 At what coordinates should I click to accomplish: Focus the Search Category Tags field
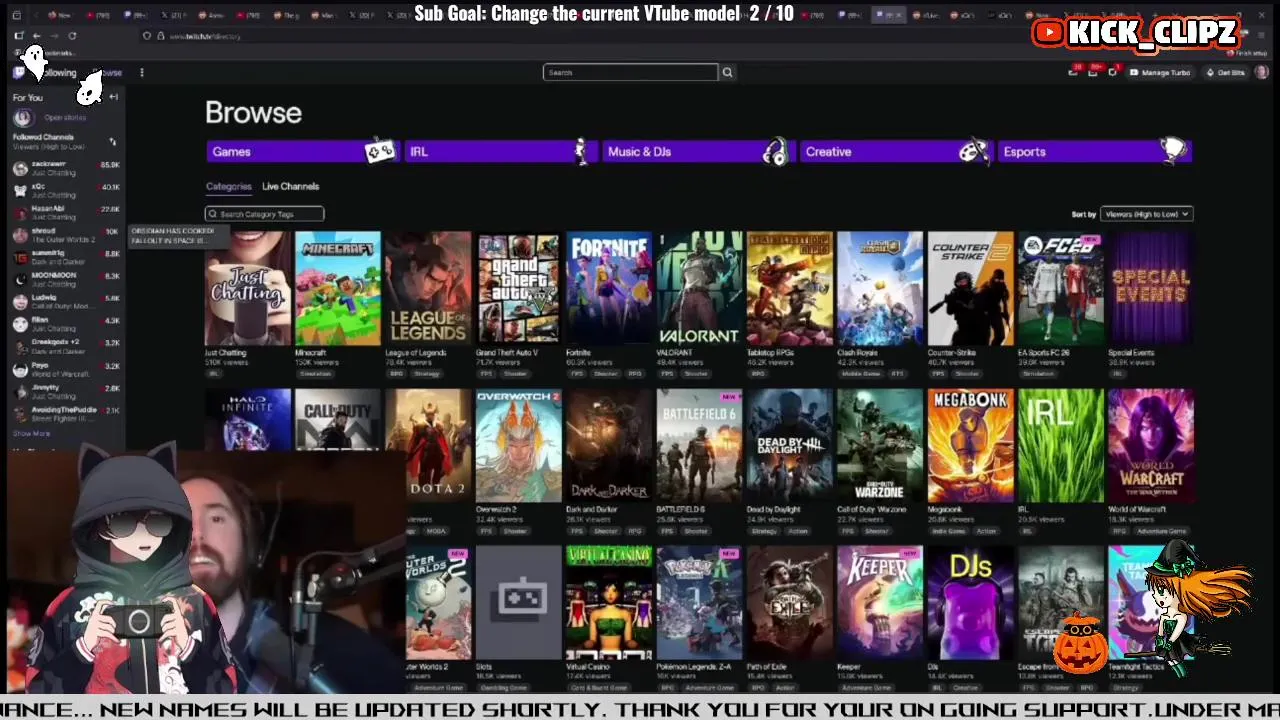(x=265, y=214)
